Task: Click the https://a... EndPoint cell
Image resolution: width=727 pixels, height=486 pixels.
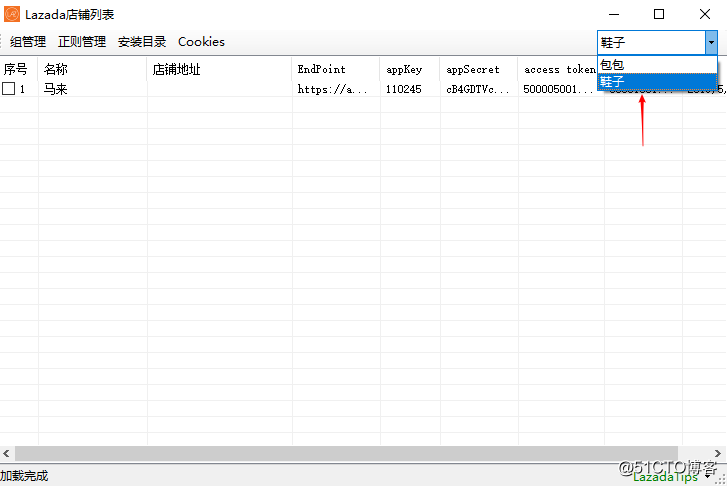Action: pos(332,89)
